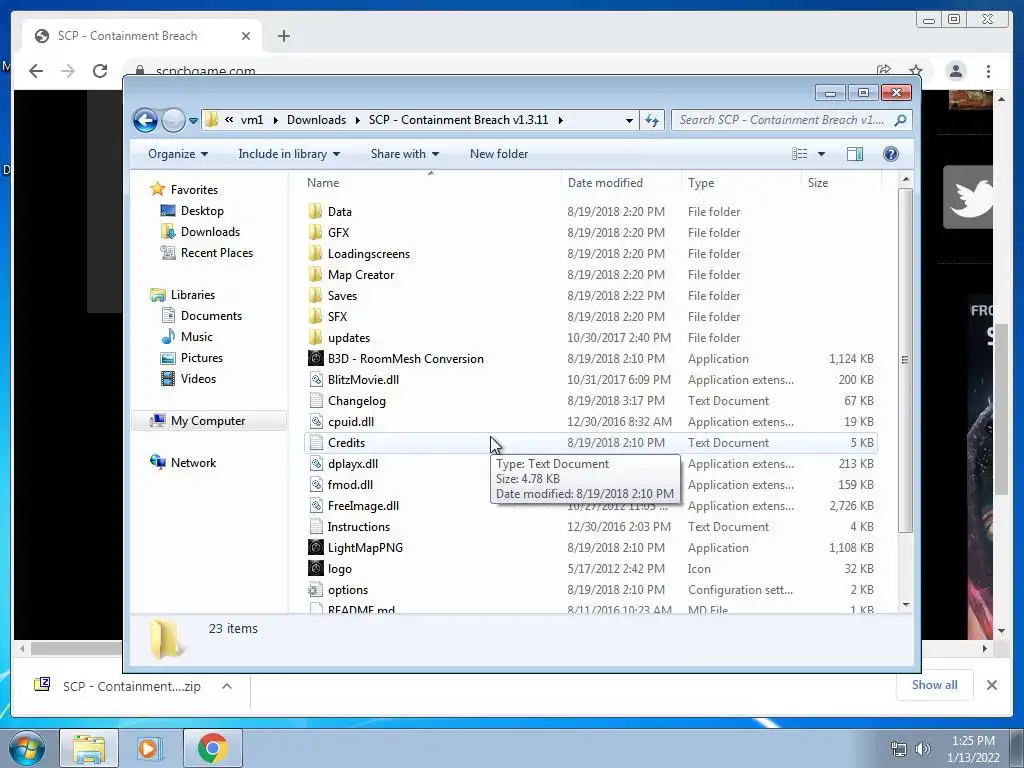
Task: Click the Explorer help question mark icon
Action: [891, 154]
